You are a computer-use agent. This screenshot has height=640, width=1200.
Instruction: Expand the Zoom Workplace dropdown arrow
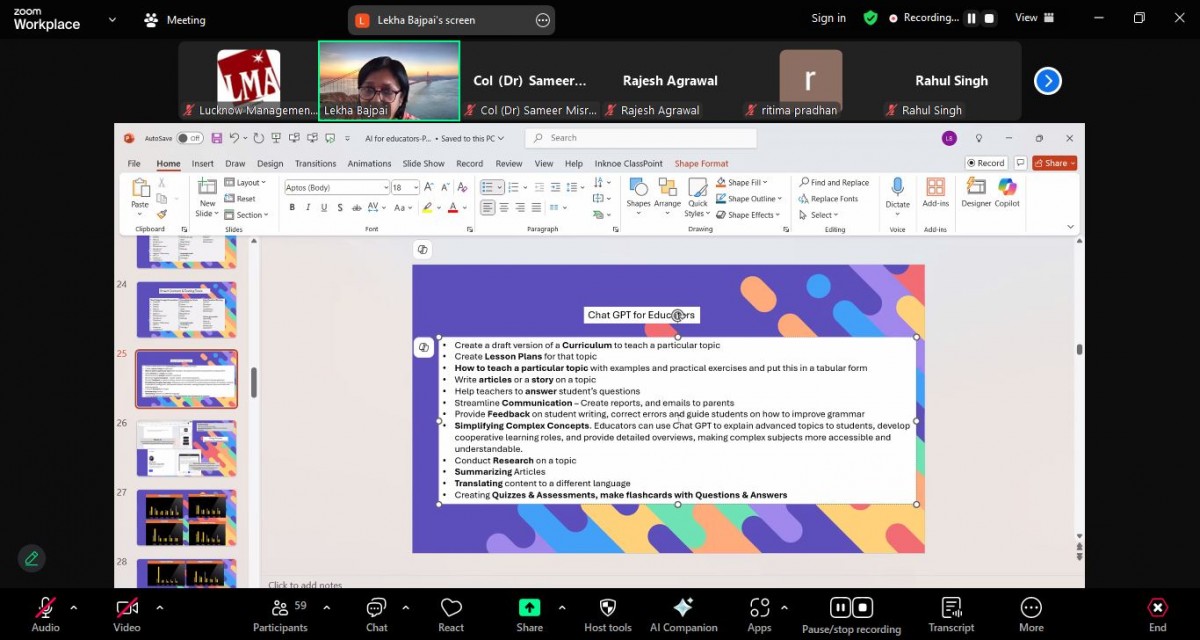111,19
